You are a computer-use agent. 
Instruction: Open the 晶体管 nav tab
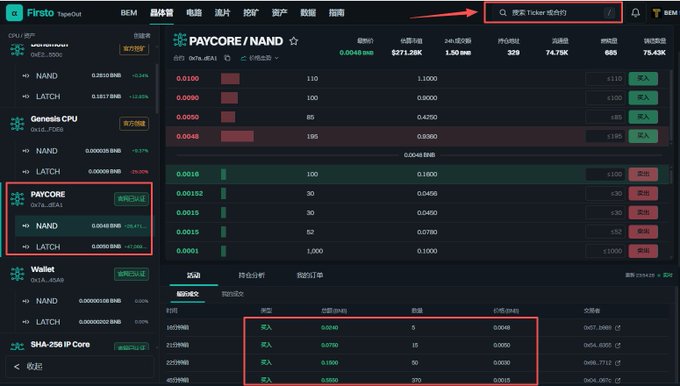(x=162, y=13)
